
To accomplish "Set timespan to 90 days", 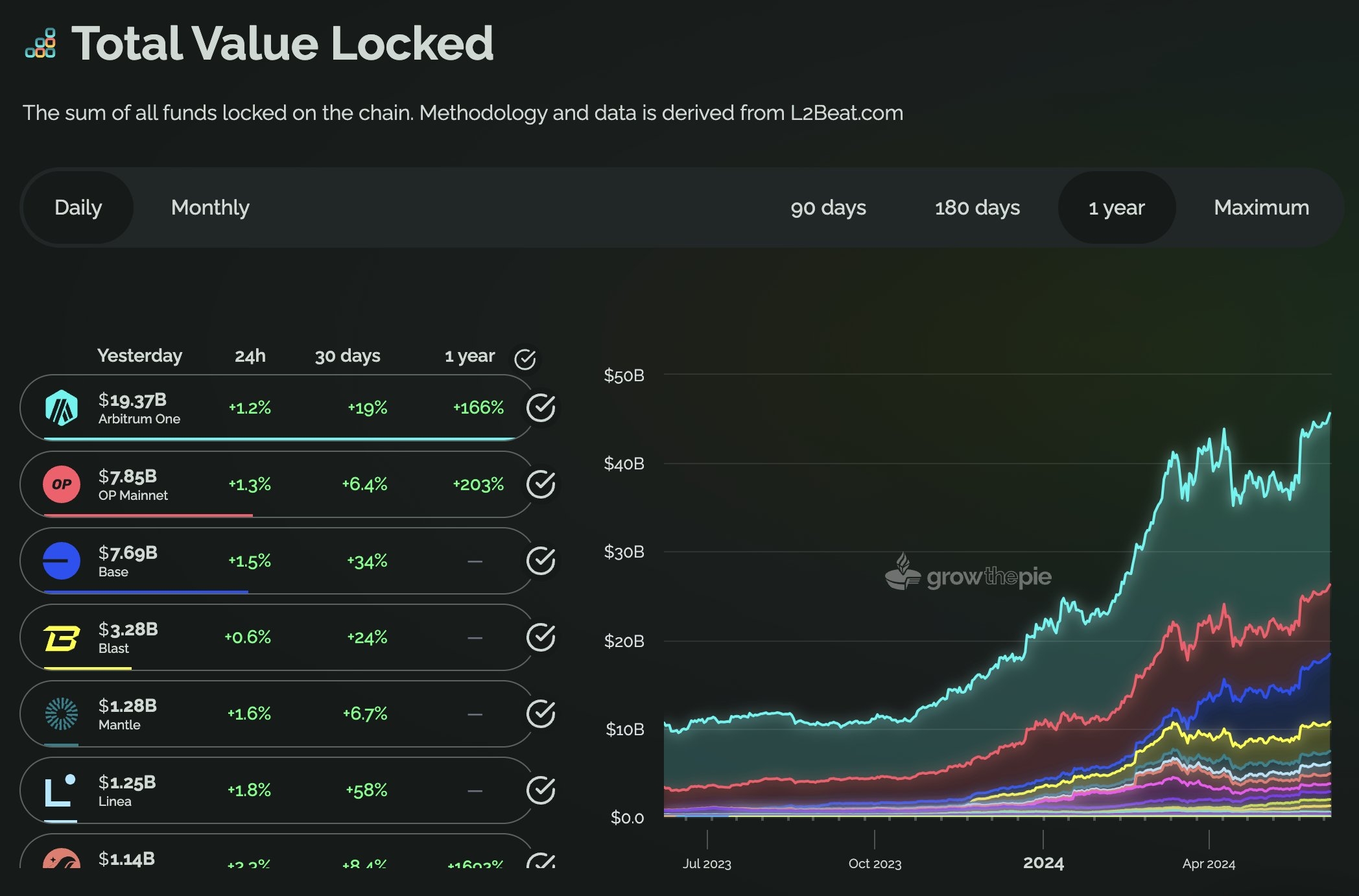I will pyautogui.click(x=828, y=207).
